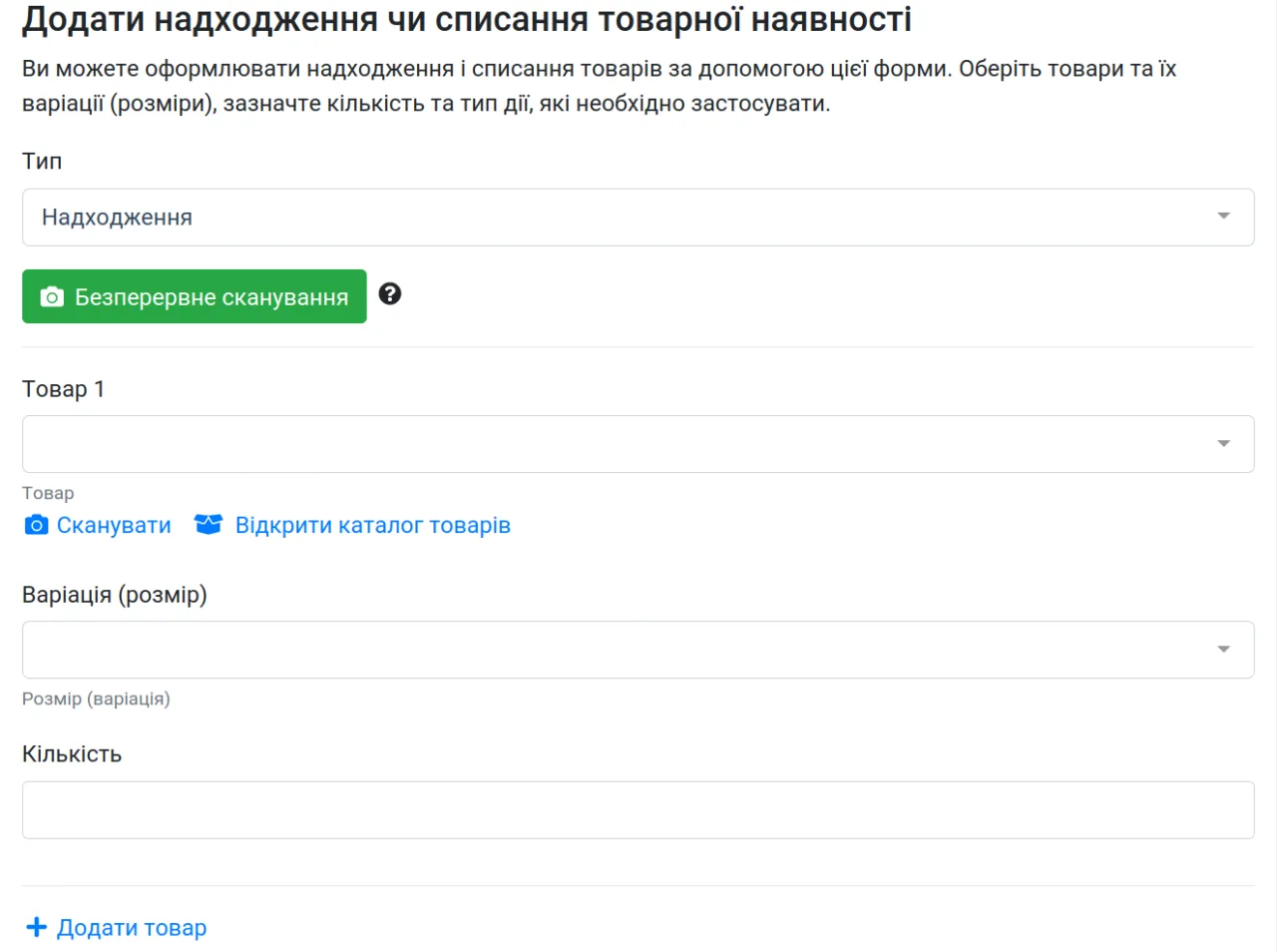The width and height of the screenshot is (1277, 952).
Task: Click the Сканувати link
Action: 114,525
